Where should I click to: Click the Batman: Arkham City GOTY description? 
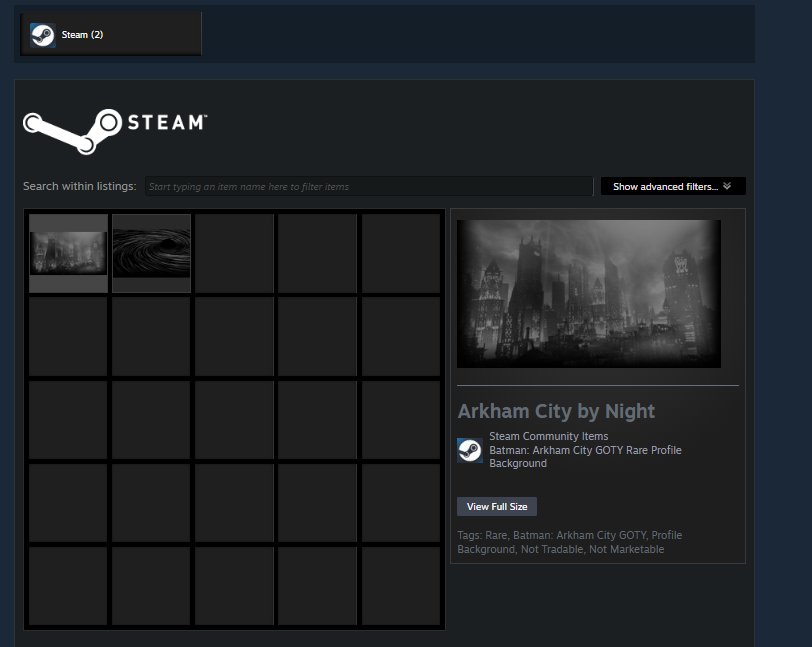pyautogui.click(x=585, y=456)
